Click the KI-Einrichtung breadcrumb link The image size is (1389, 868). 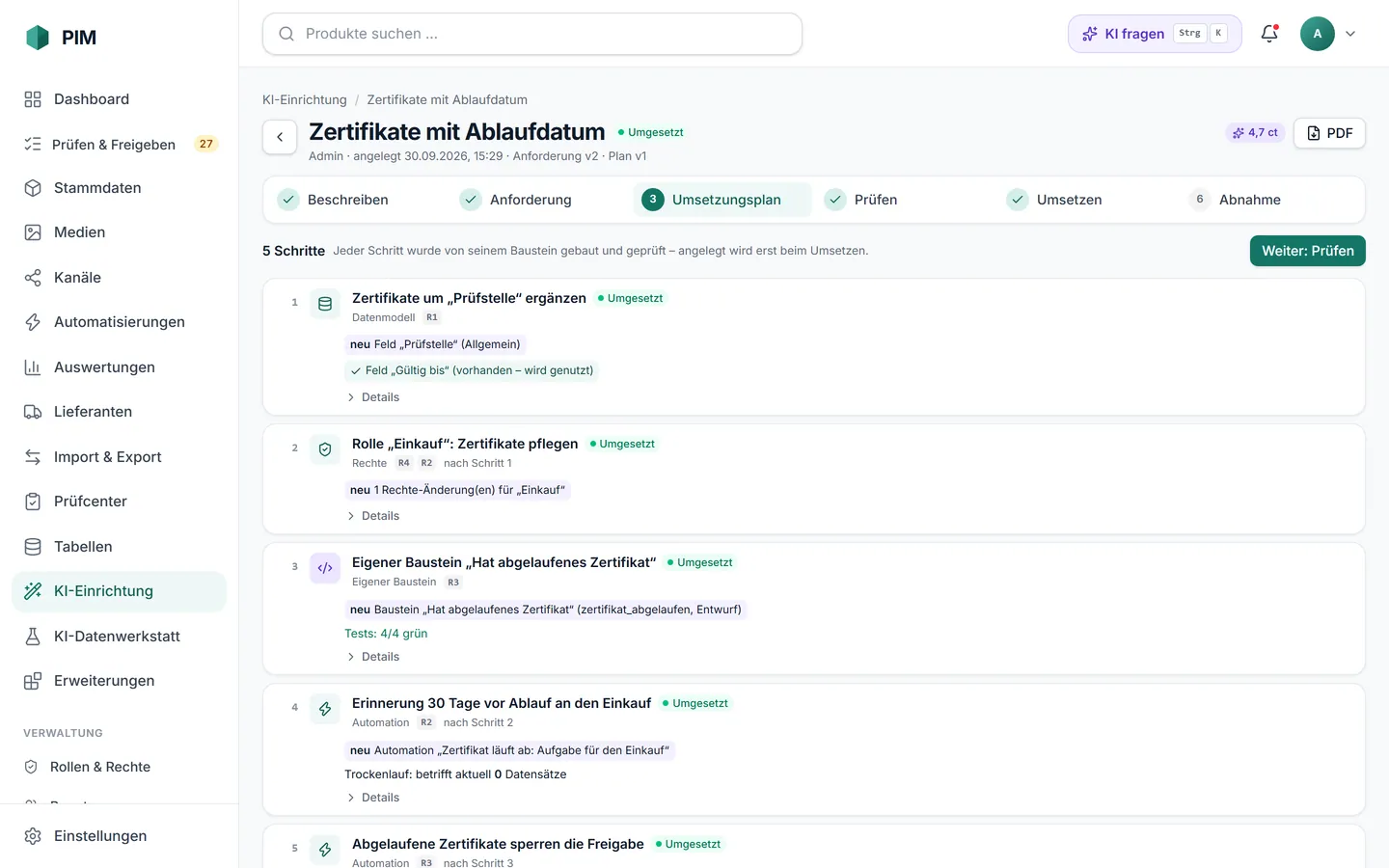(305, 100)
